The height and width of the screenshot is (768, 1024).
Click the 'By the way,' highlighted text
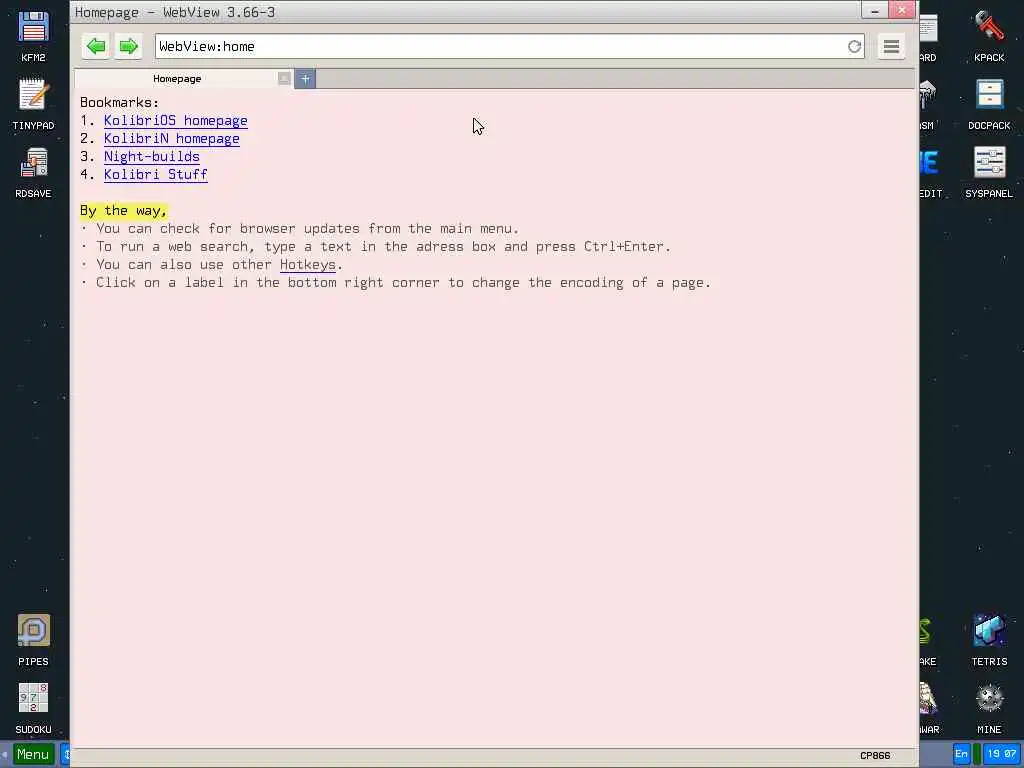point(123,210)
